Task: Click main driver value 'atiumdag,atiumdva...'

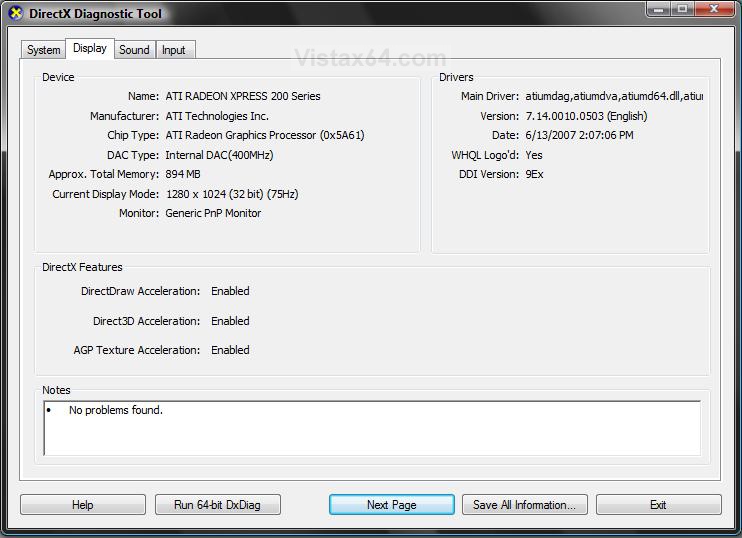Action: click(614, 96)
